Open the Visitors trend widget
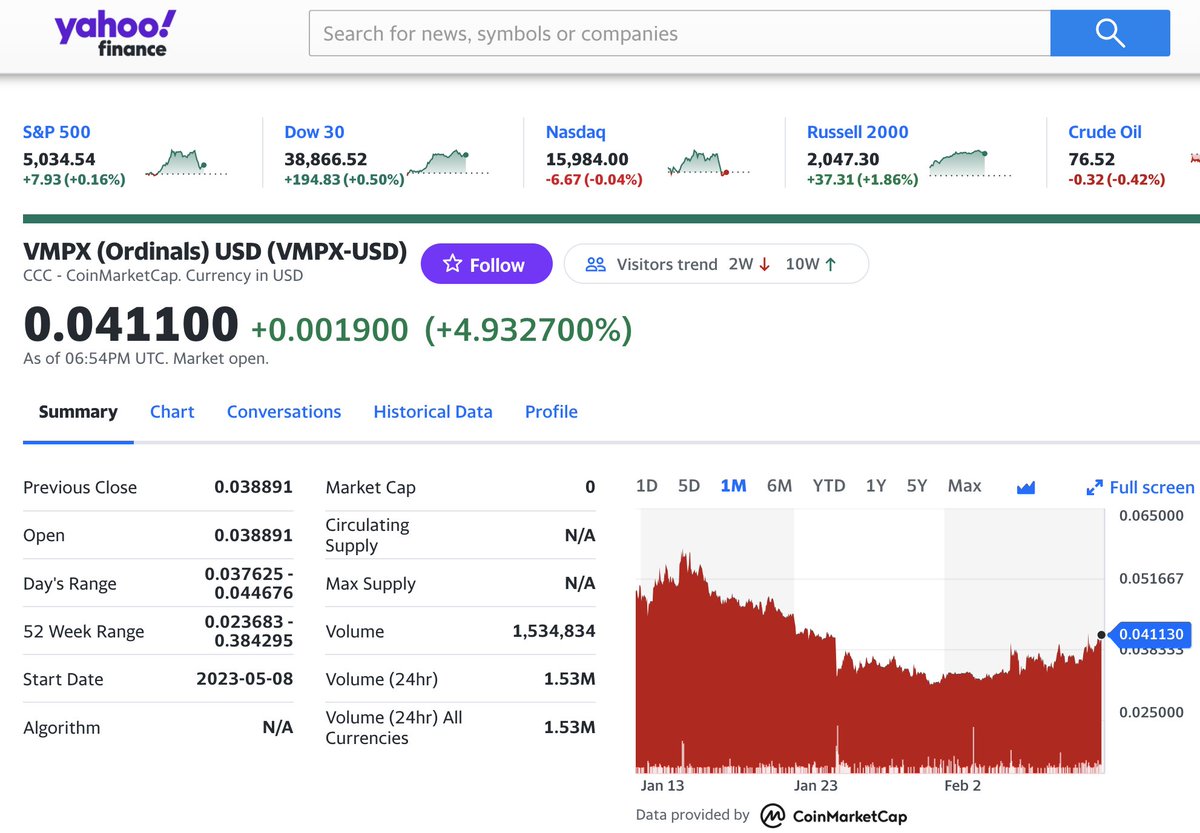 click(x=716, y=264)
